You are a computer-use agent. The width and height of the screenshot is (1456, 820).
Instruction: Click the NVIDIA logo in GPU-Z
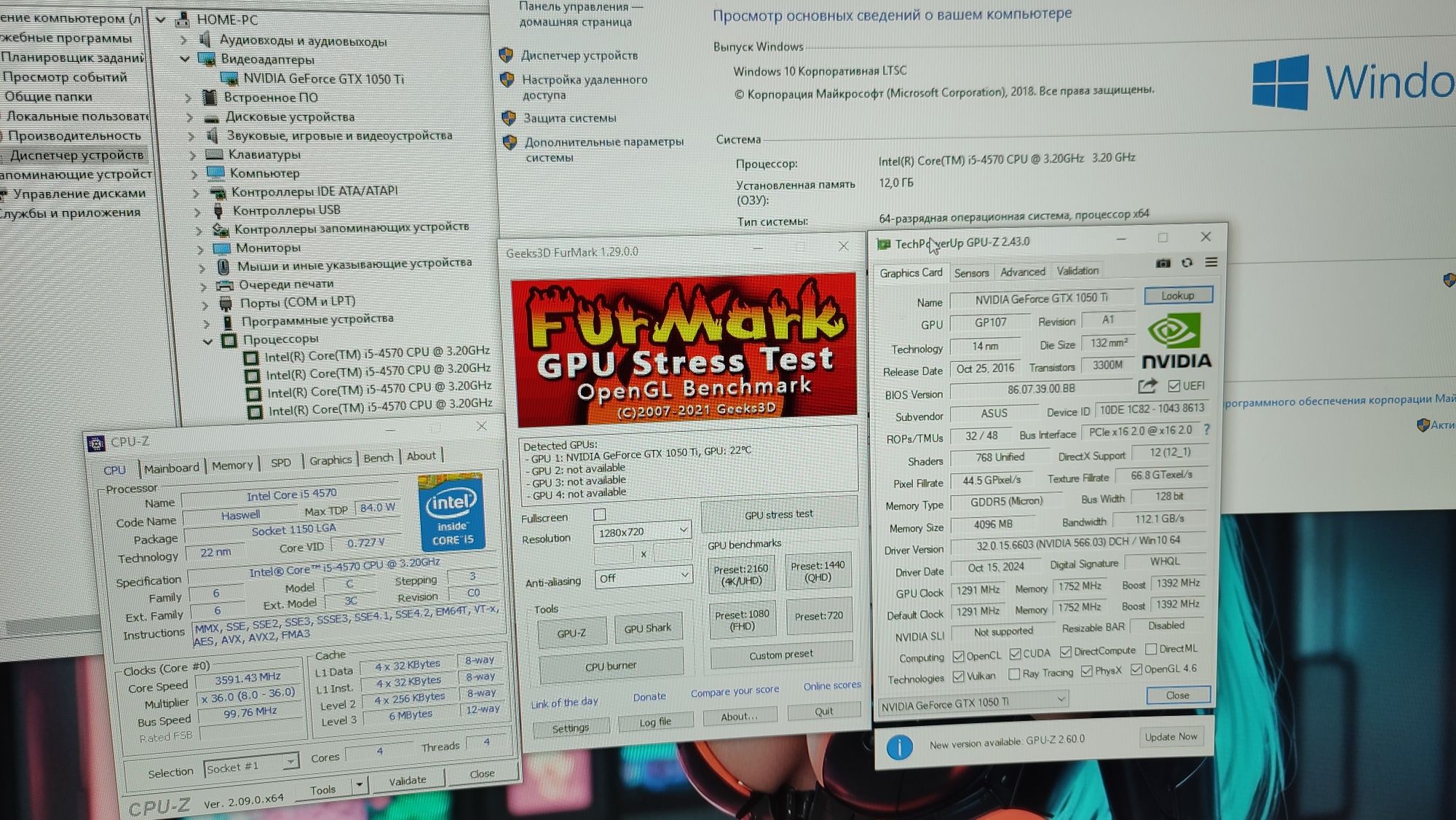tap(1175, 340)
